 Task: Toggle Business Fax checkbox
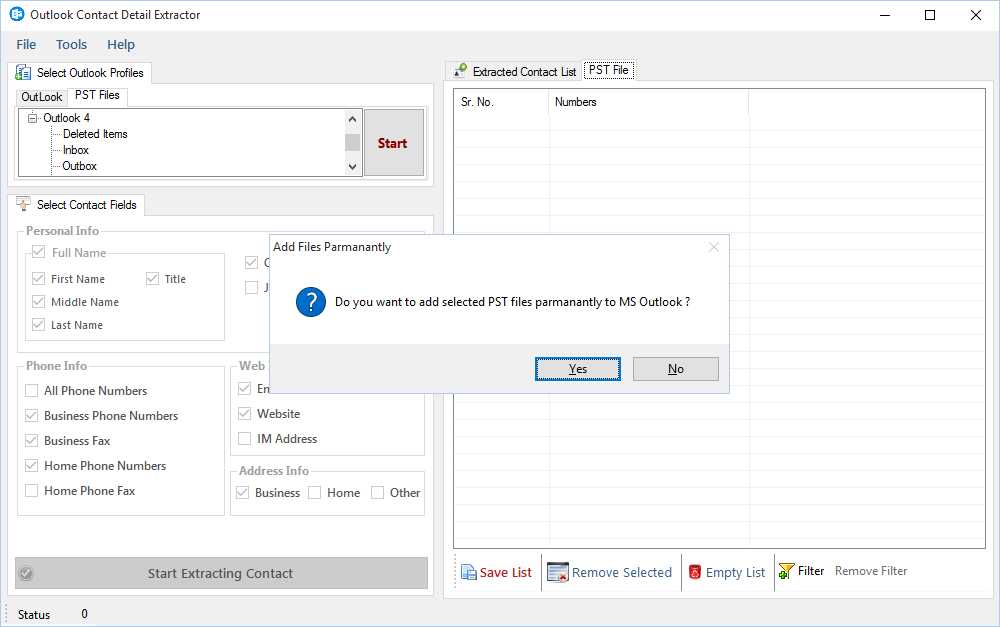point(31,440)
